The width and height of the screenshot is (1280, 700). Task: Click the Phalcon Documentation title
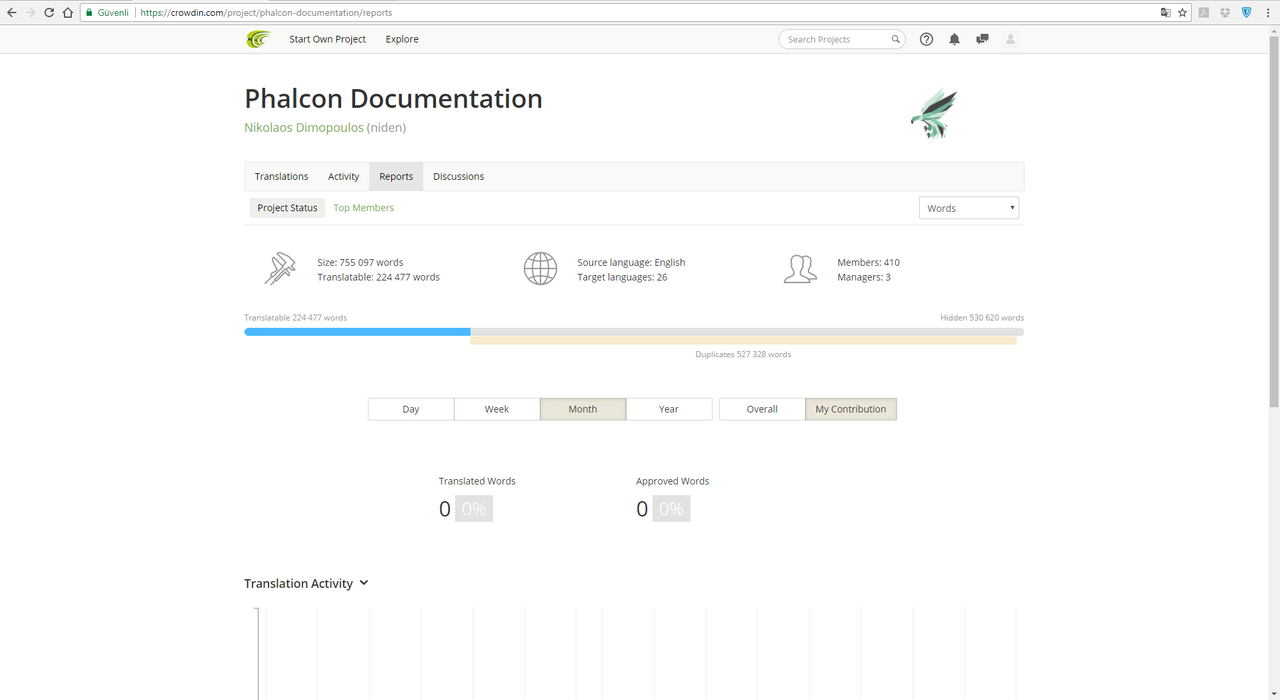click(393, 99)
